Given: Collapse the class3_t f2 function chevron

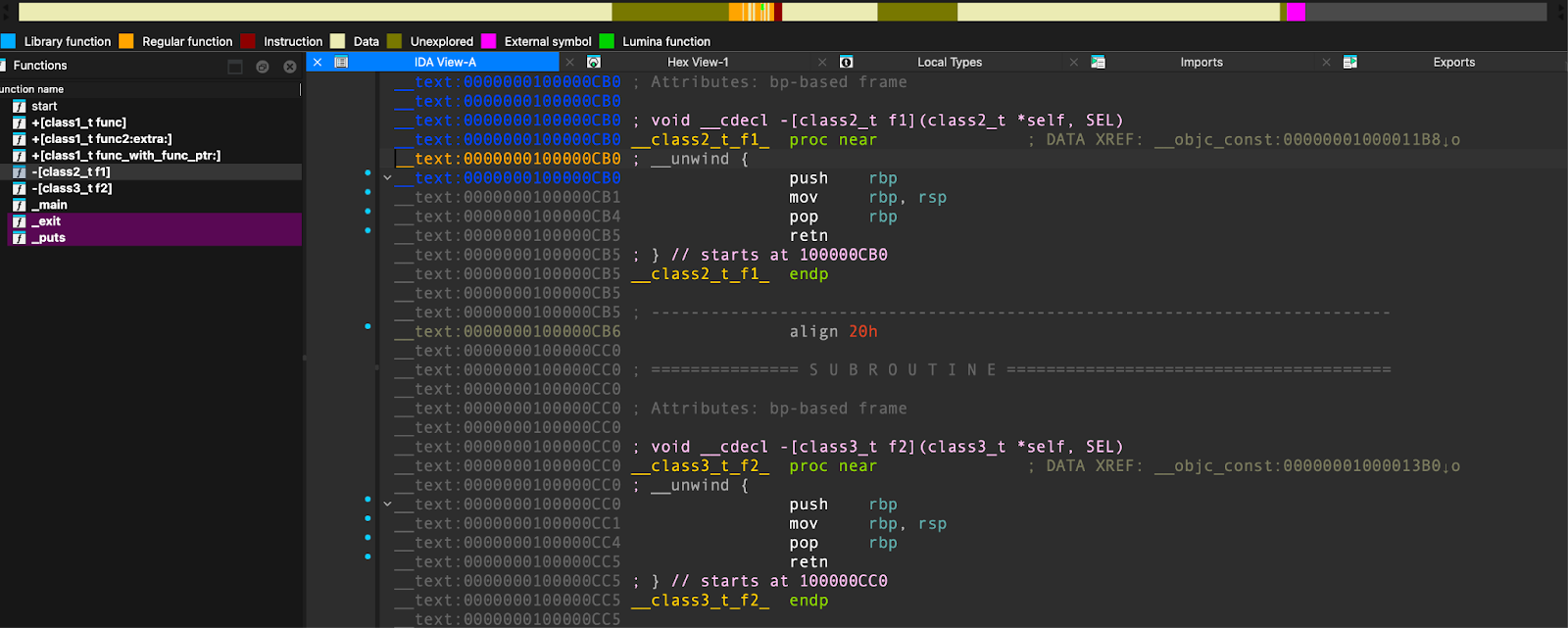Looking at the screenshot, I should pyautogui.click(x=387, y=505).
